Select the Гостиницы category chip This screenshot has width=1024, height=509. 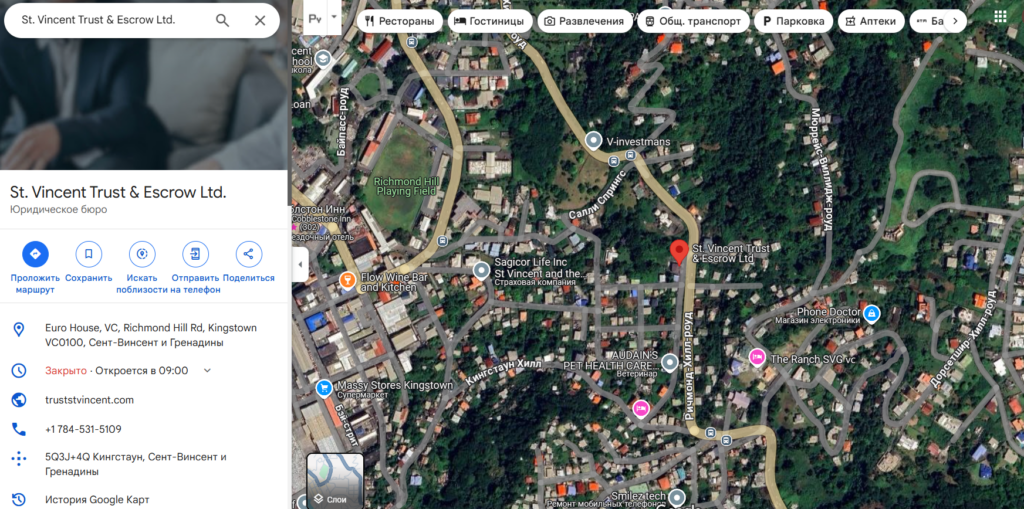[x=489, y=21]
